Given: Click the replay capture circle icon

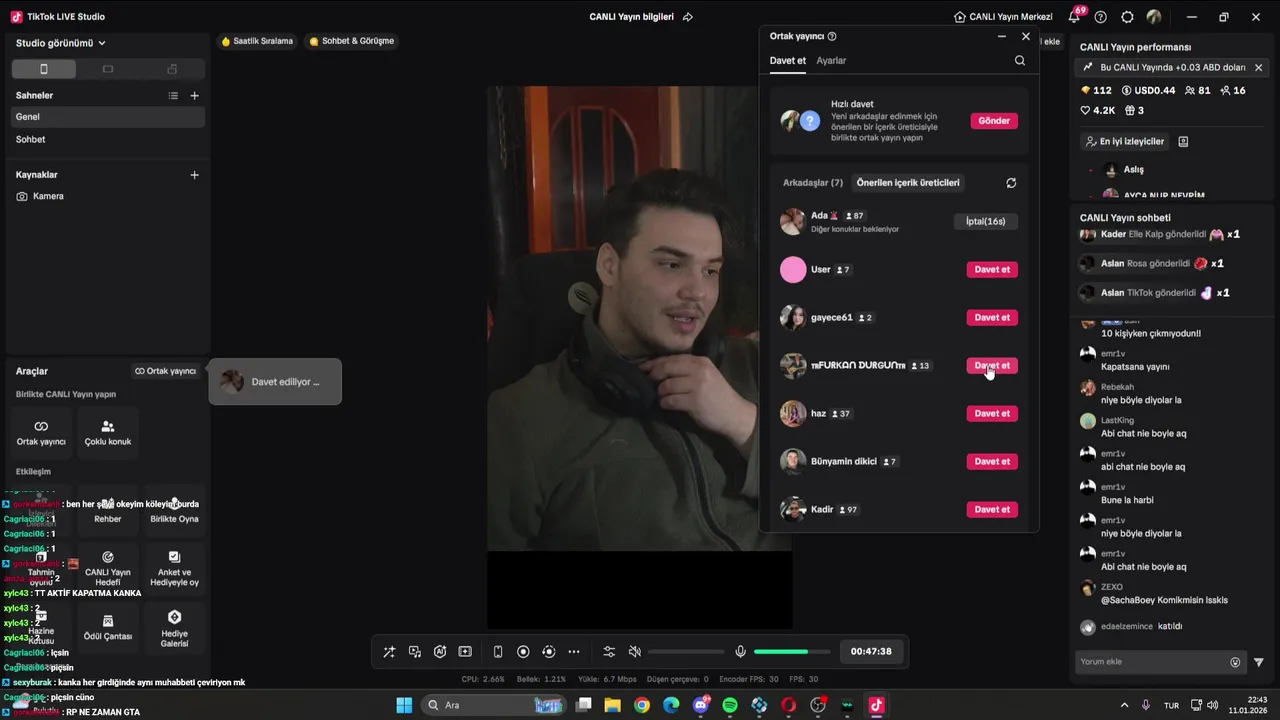Looking at the screenshot, I should pos(548,652).
